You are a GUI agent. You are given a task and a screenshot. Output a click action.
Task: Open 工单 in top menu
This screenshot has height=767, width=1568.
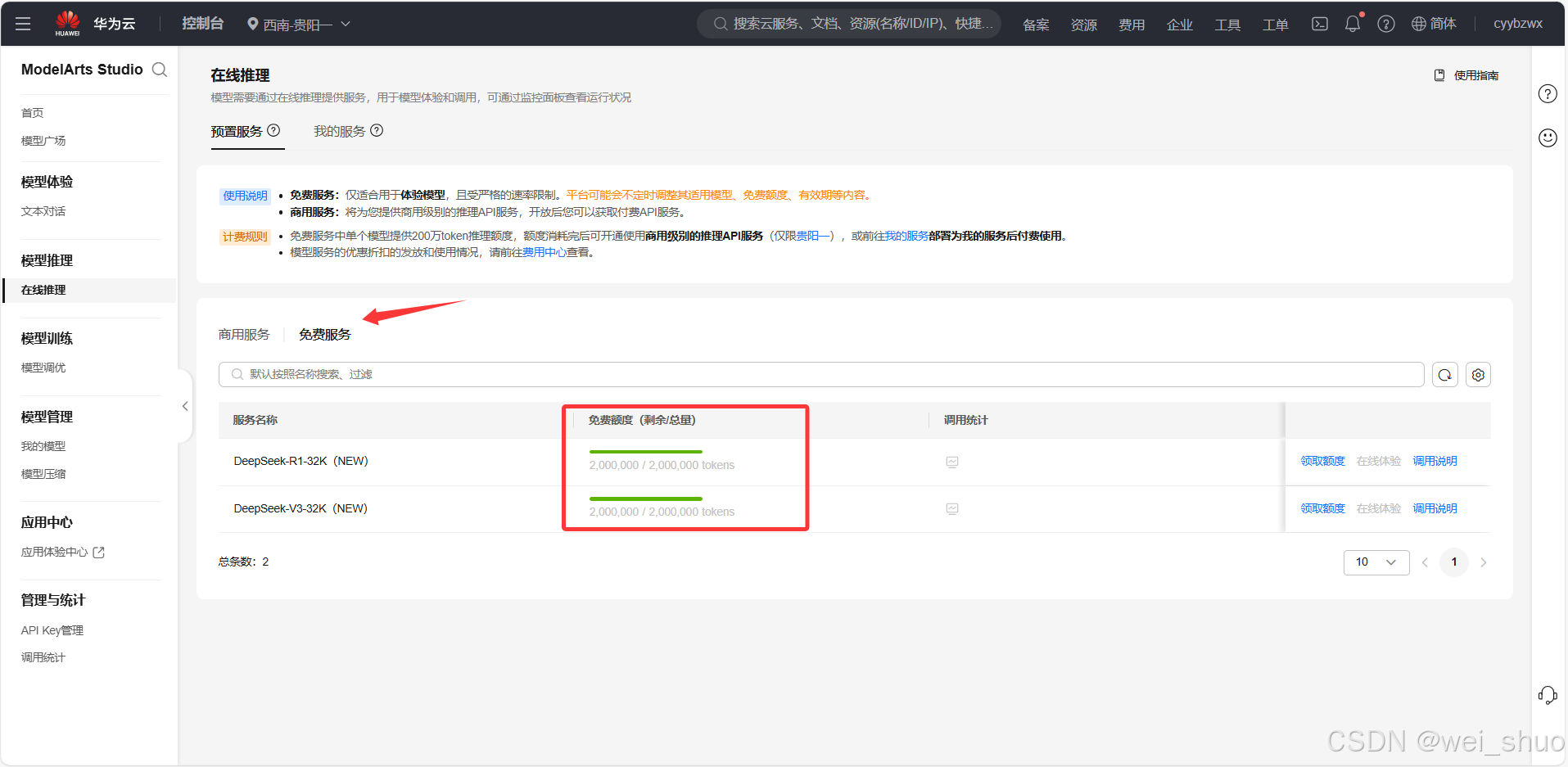(x=1276, y=25)
